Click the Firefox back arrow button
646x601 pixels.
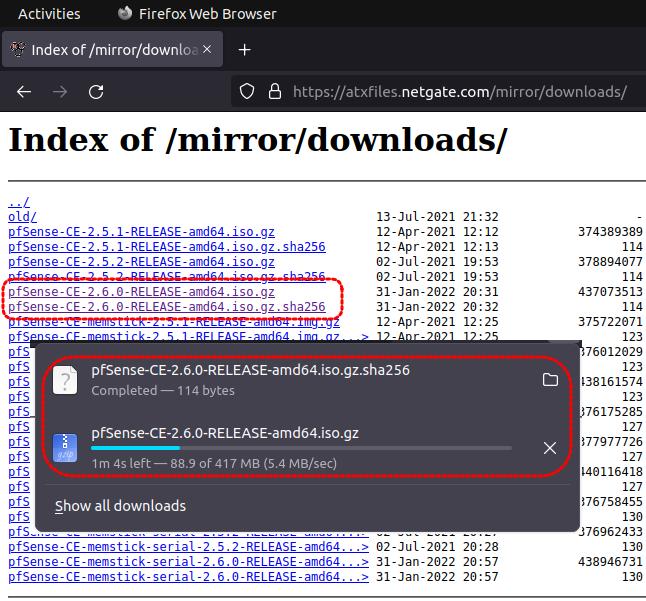pyautogui.click(x=24, y=91)
